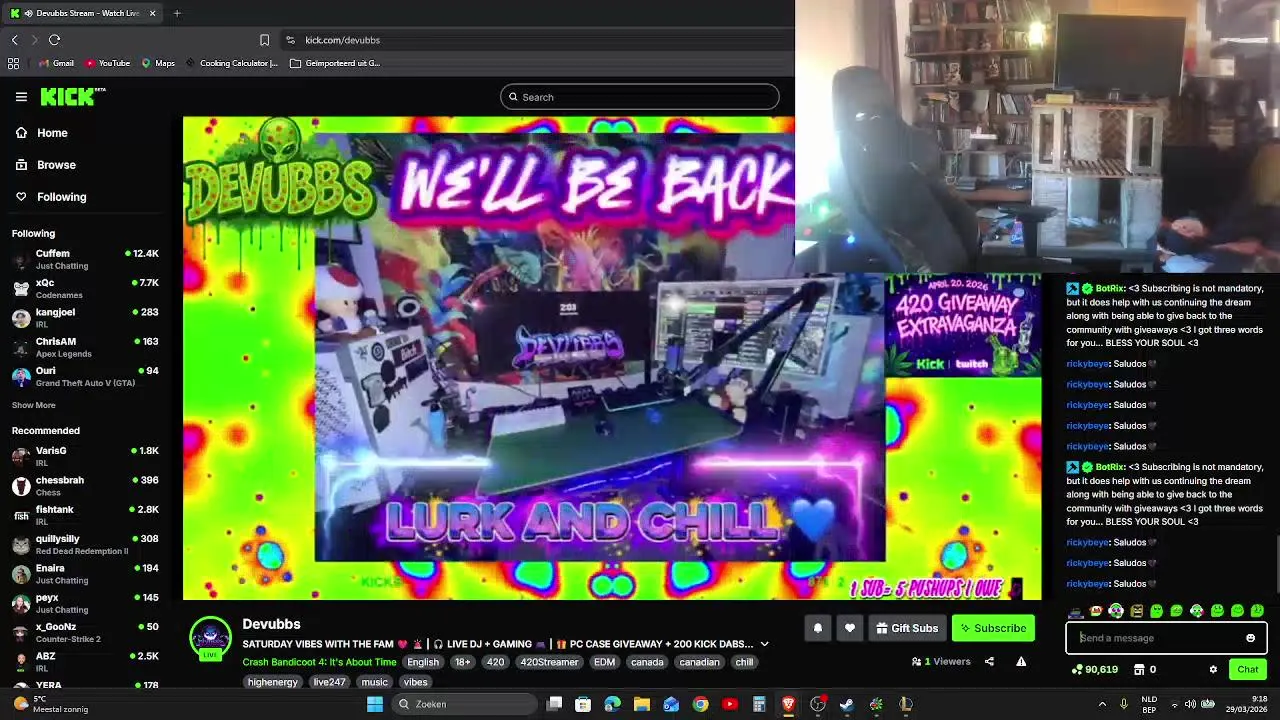Click the green Chat send button
1280x720 pixels.
coord(1248,669)
